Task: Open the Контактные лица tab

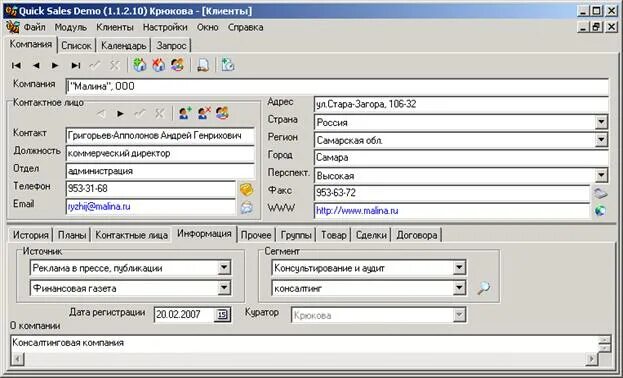Action: (132, 235)
